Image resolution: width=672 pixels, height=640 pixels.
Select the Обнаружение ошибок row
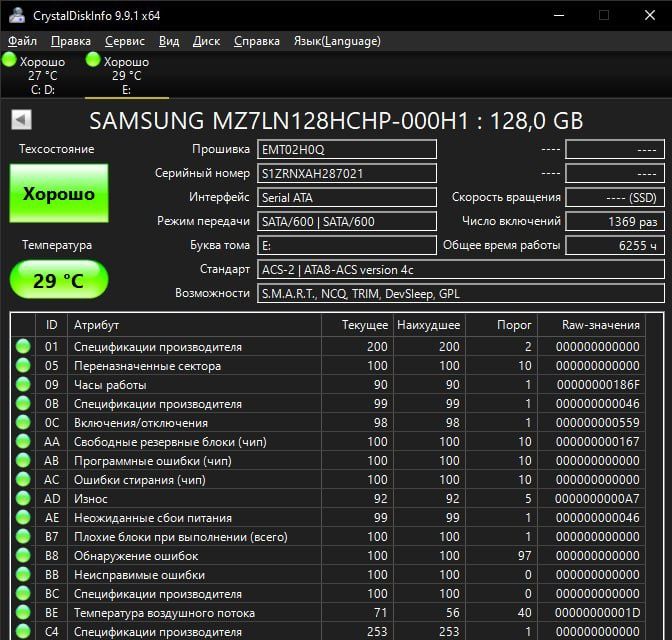[328, 556]
